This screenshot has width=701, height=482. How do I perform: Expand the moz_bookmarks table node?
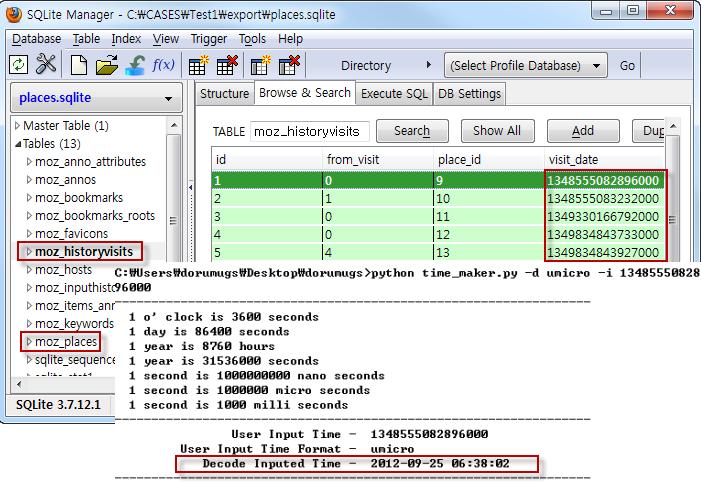(29, 198)
